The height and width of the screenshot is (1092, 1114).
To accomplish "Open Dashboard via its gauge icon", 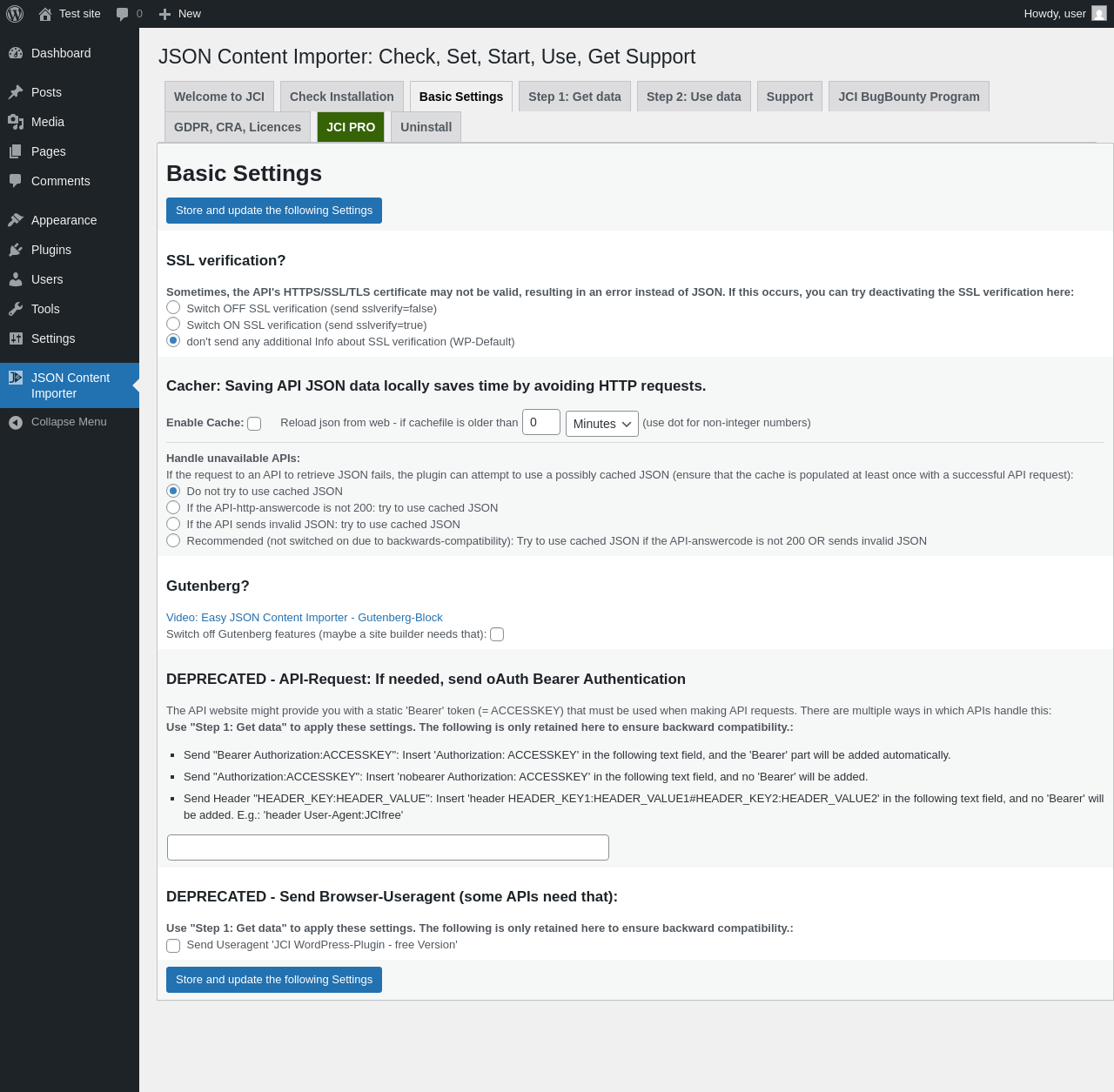I will pos(16,53).
